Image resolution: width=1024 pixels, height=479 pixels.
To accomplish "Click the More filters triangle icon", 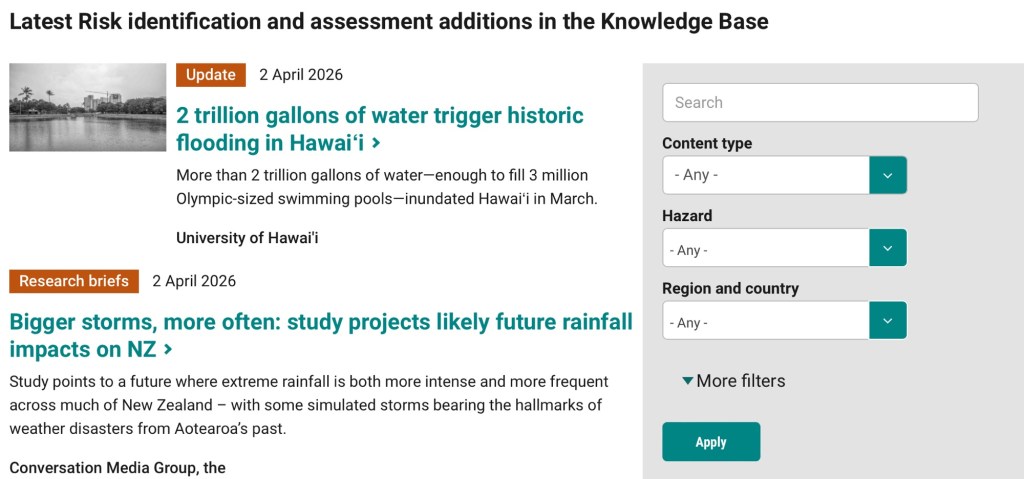I will coord(687,381).
